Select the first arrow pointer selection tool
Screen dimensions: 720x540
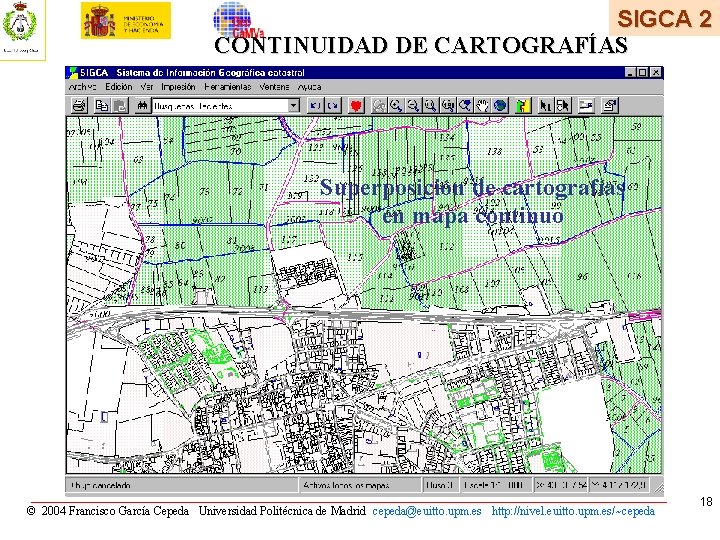pos(545,106)
